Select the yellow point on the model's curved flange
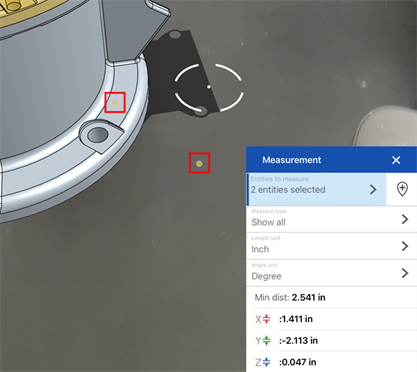417x372 pixels. (x=115, y=103)
